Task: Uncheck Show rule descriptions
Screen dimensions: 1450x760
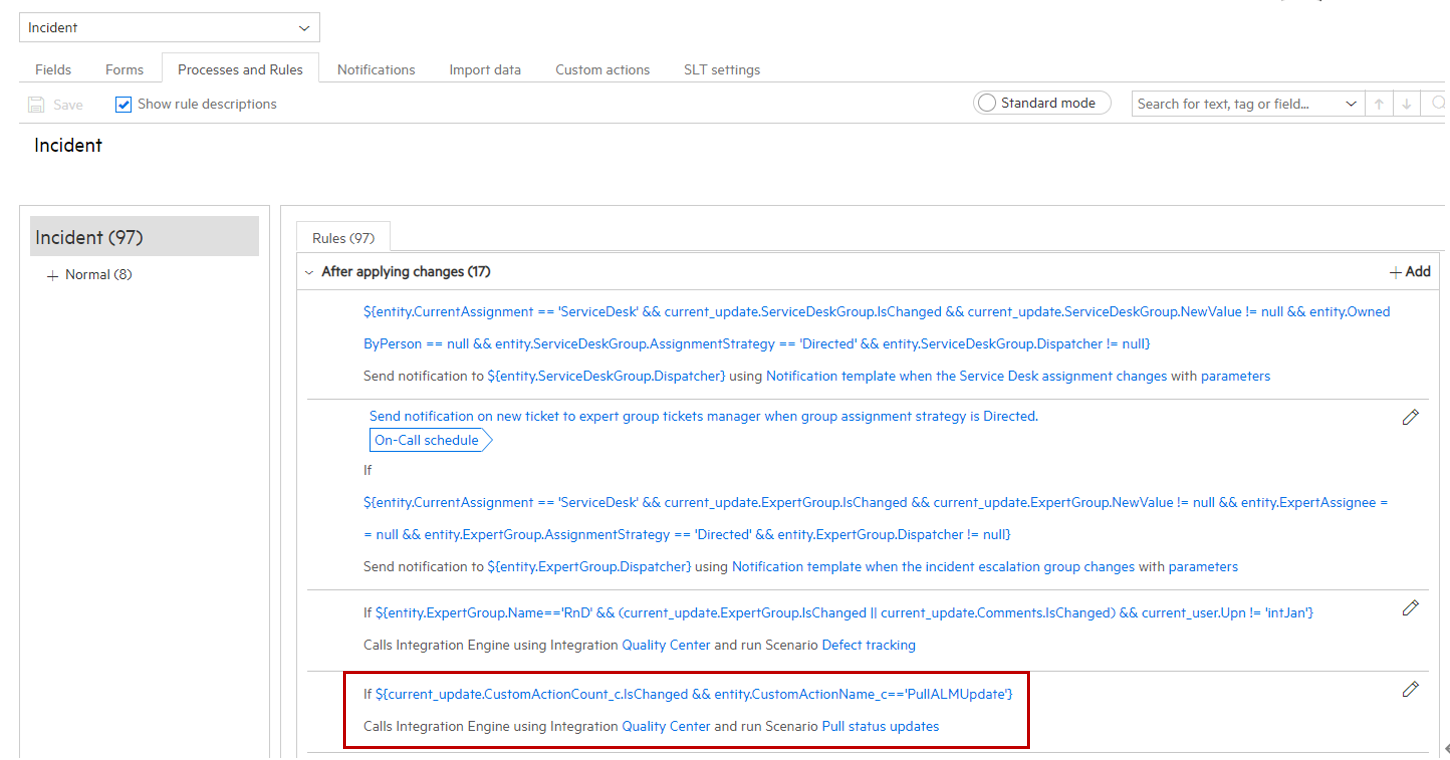Action: tap(123, 104)
